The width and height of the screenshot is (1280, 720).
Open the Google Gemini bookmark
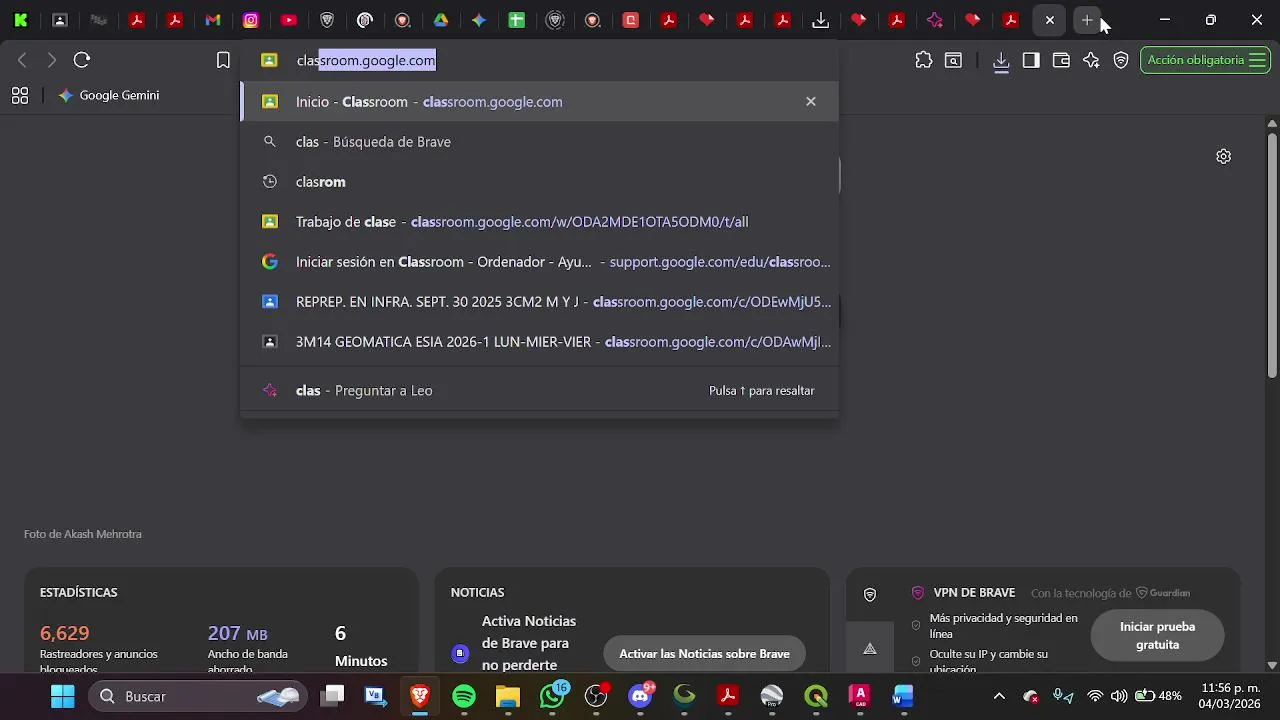109,95
